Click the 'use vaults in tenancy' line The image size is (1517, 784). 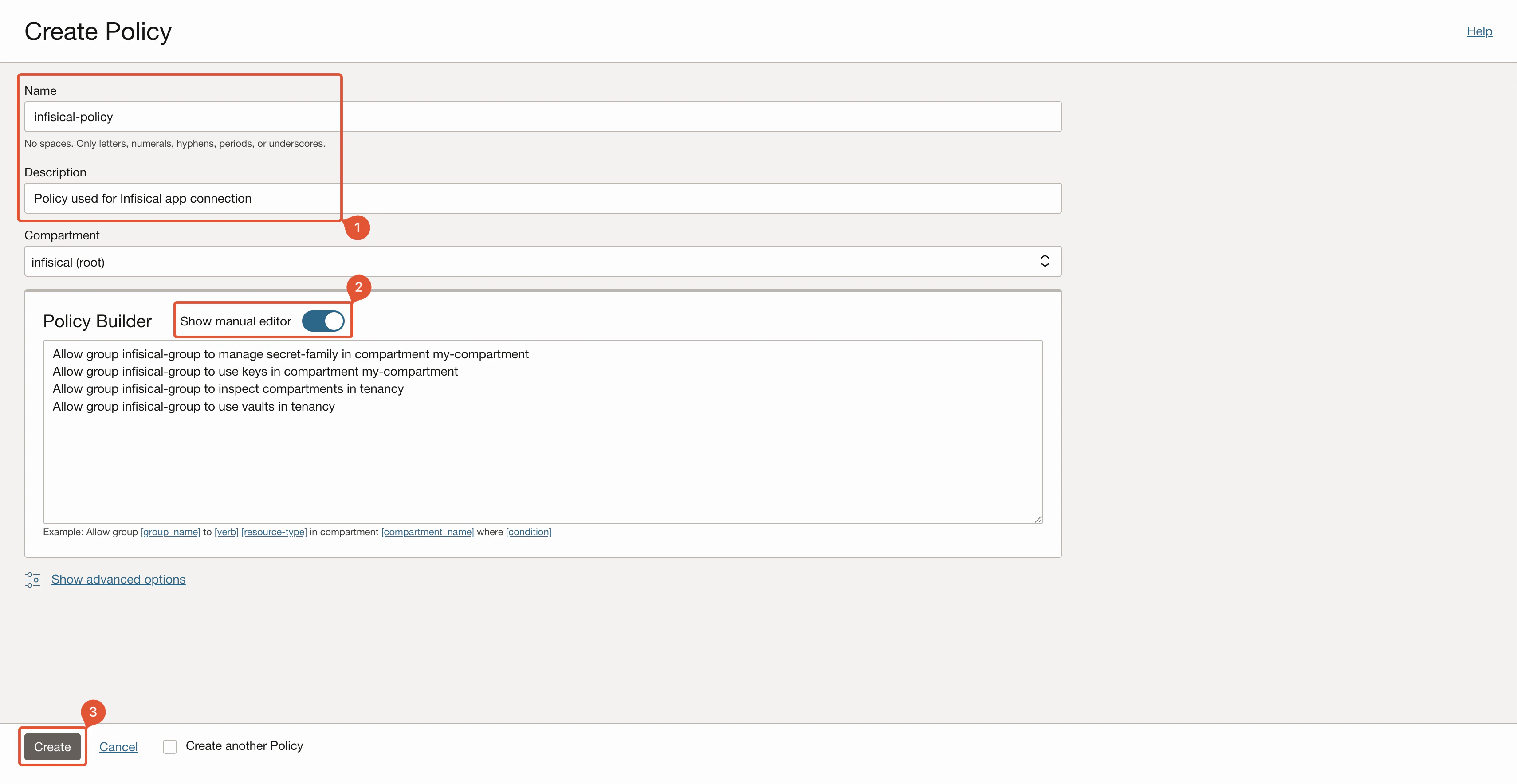point(194,407)
